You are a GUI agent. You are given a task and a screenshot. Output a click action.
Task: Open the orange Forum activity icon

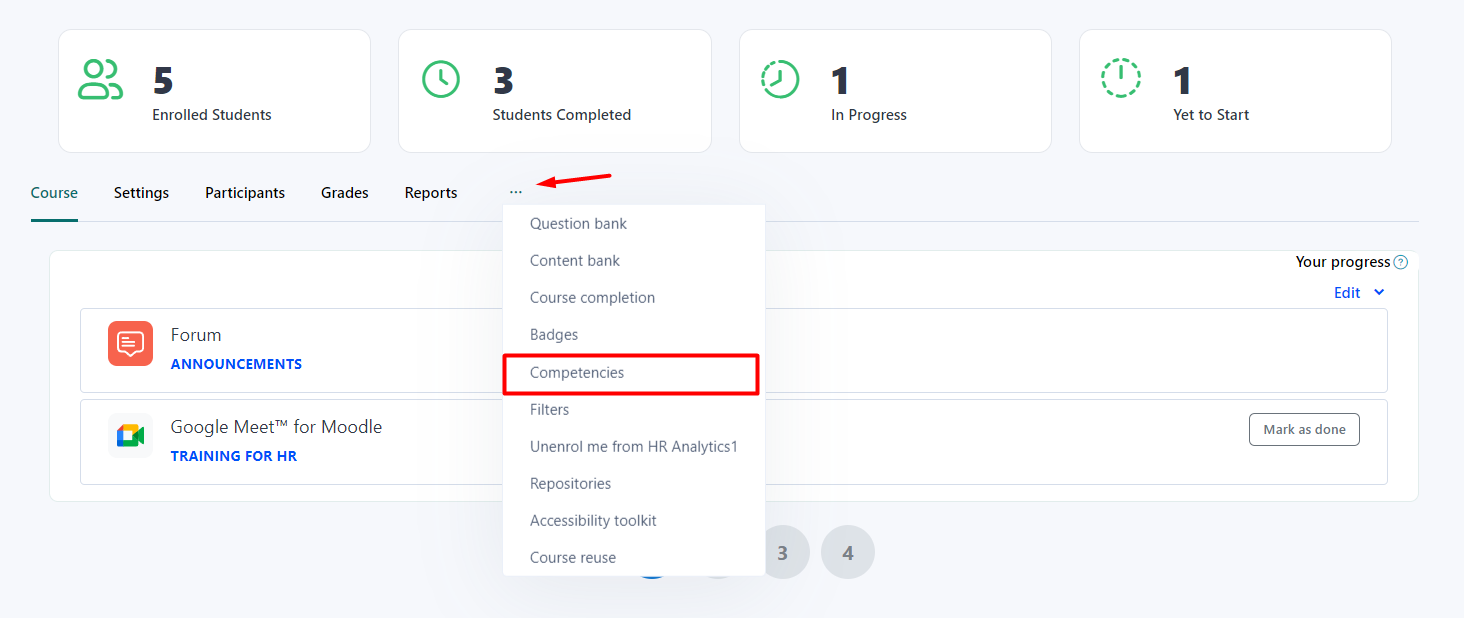(x=130, y=343)
